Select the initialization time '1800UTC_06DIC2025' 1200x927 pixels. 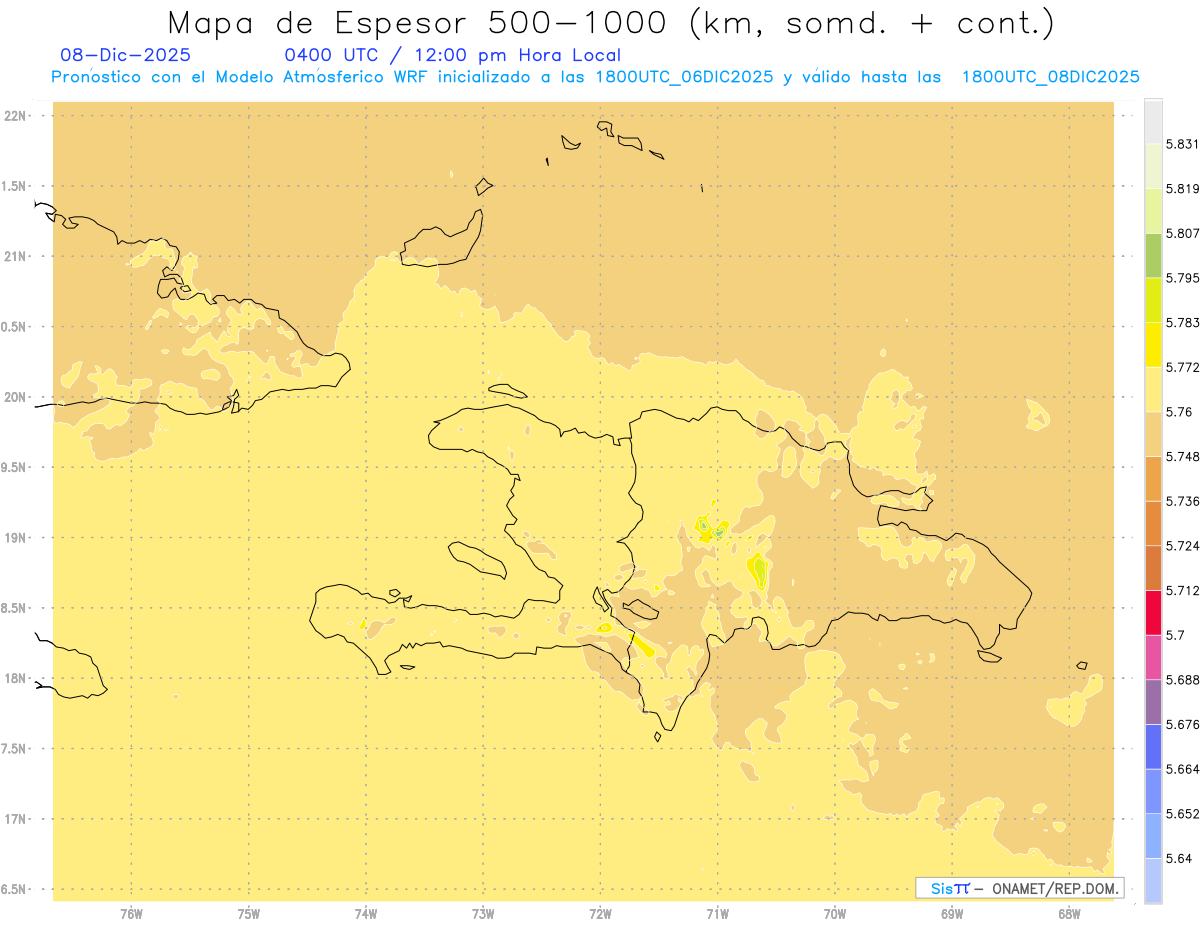[x=682, y=77]
